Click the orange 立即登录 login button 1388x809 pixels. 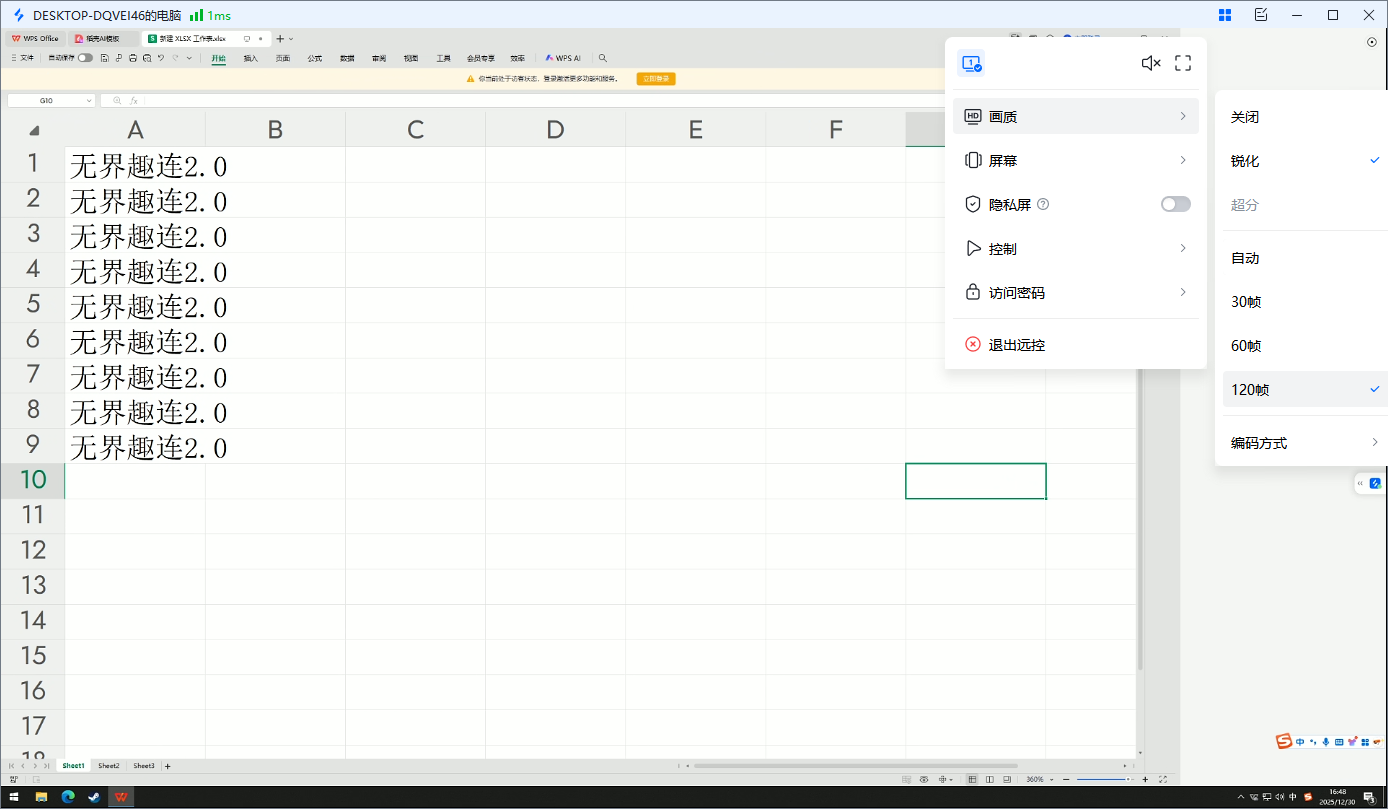(656, 78)
